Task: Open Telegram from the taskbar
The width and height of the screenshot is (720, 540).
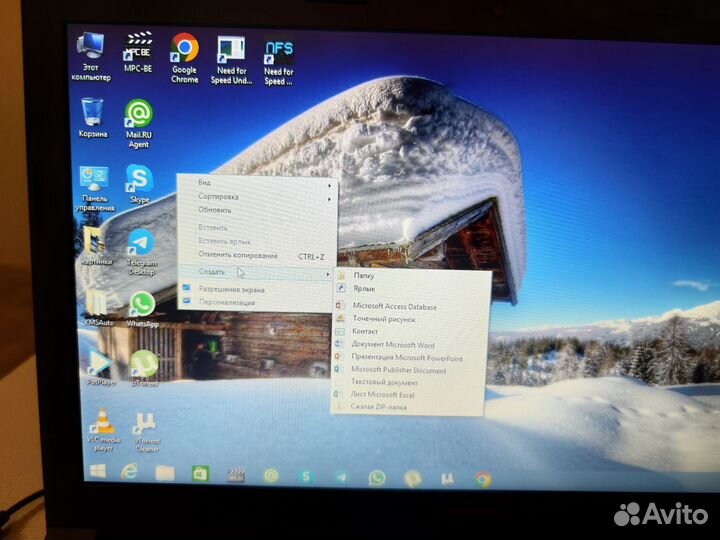Action: 341,478
